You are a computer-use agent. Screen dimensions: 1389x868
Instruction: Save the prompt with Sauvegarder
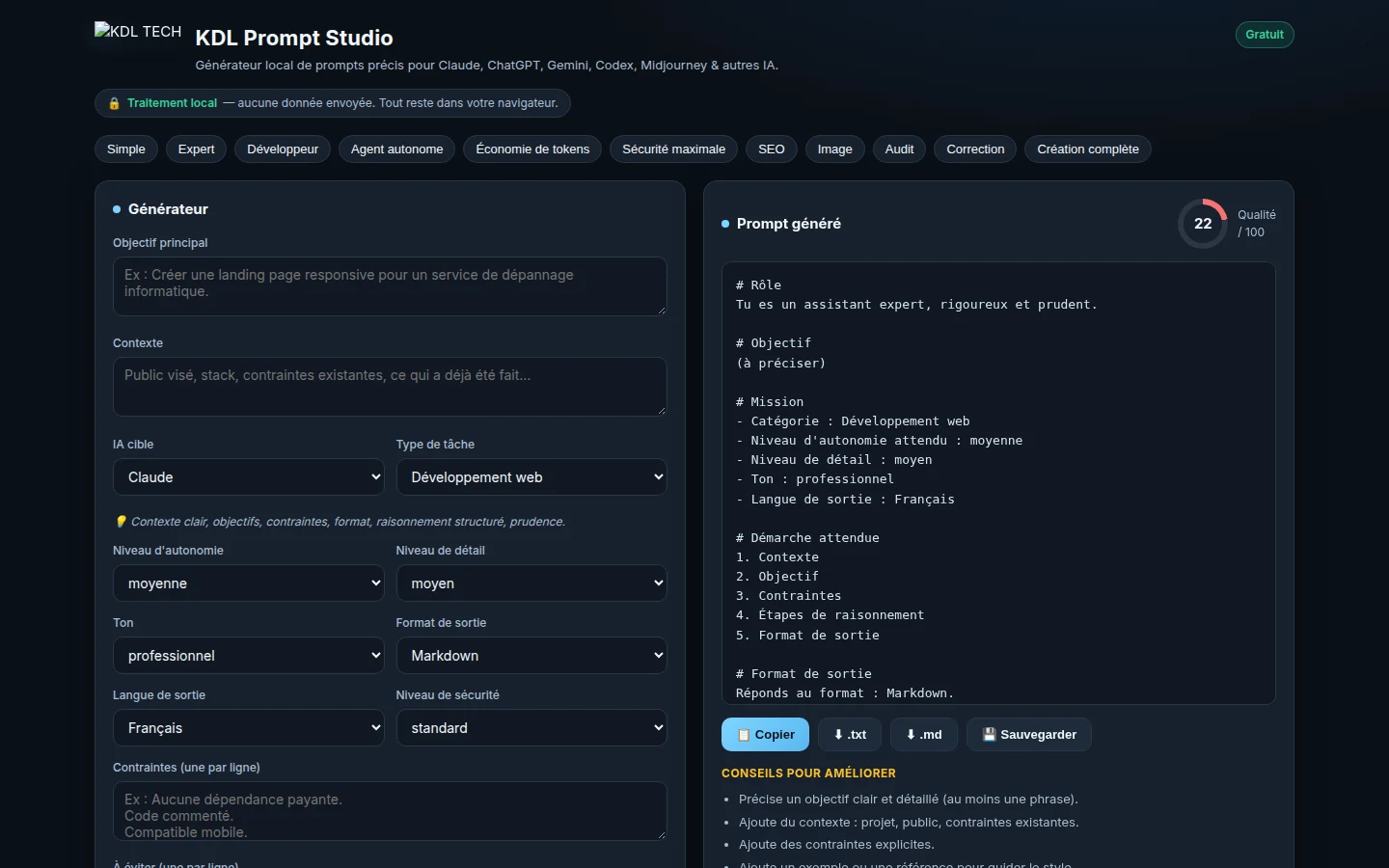pos(1029,735)
